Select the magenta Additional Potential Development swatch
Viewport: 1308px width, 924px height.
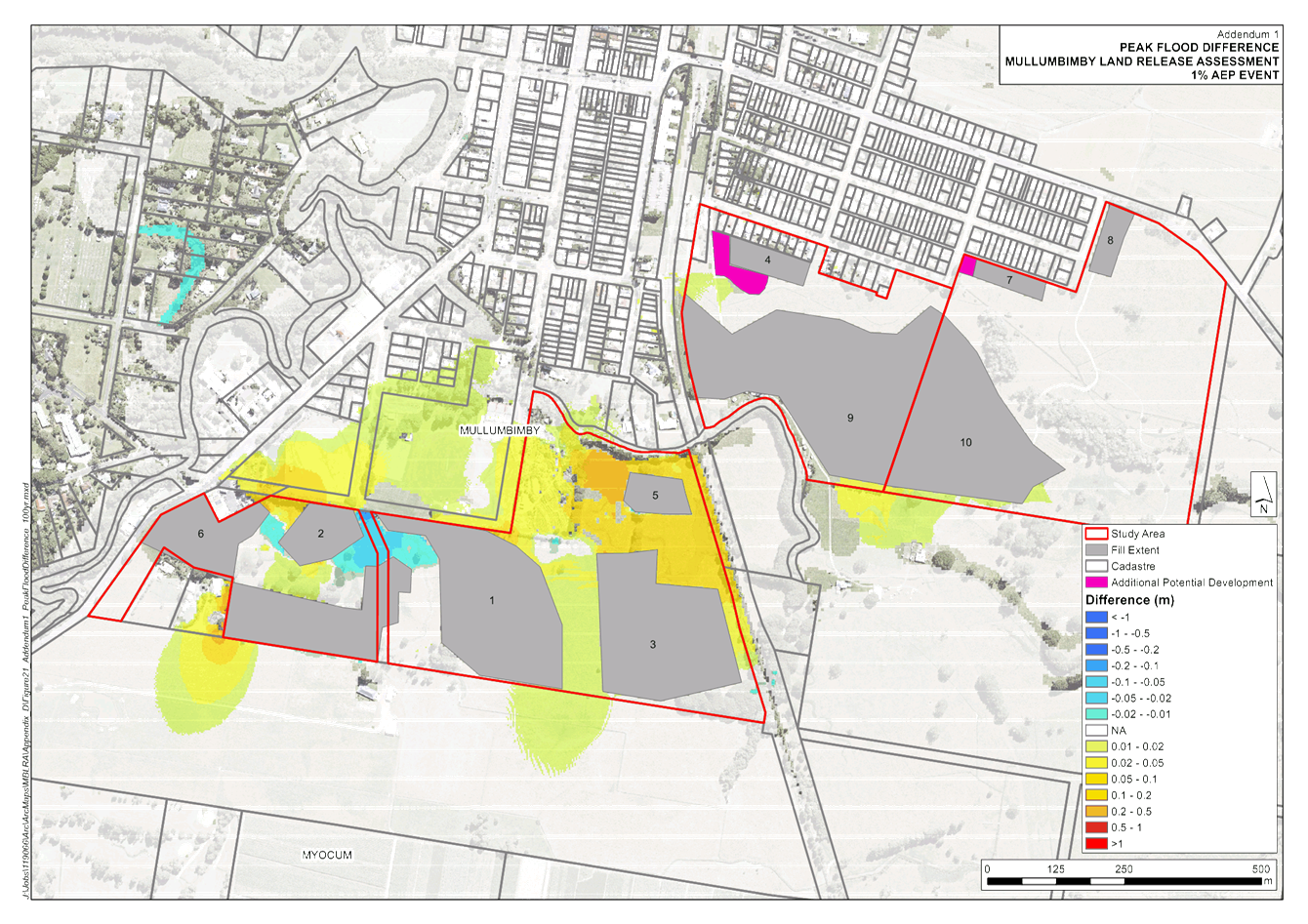pyautogui.click(x=1097, y=583)
